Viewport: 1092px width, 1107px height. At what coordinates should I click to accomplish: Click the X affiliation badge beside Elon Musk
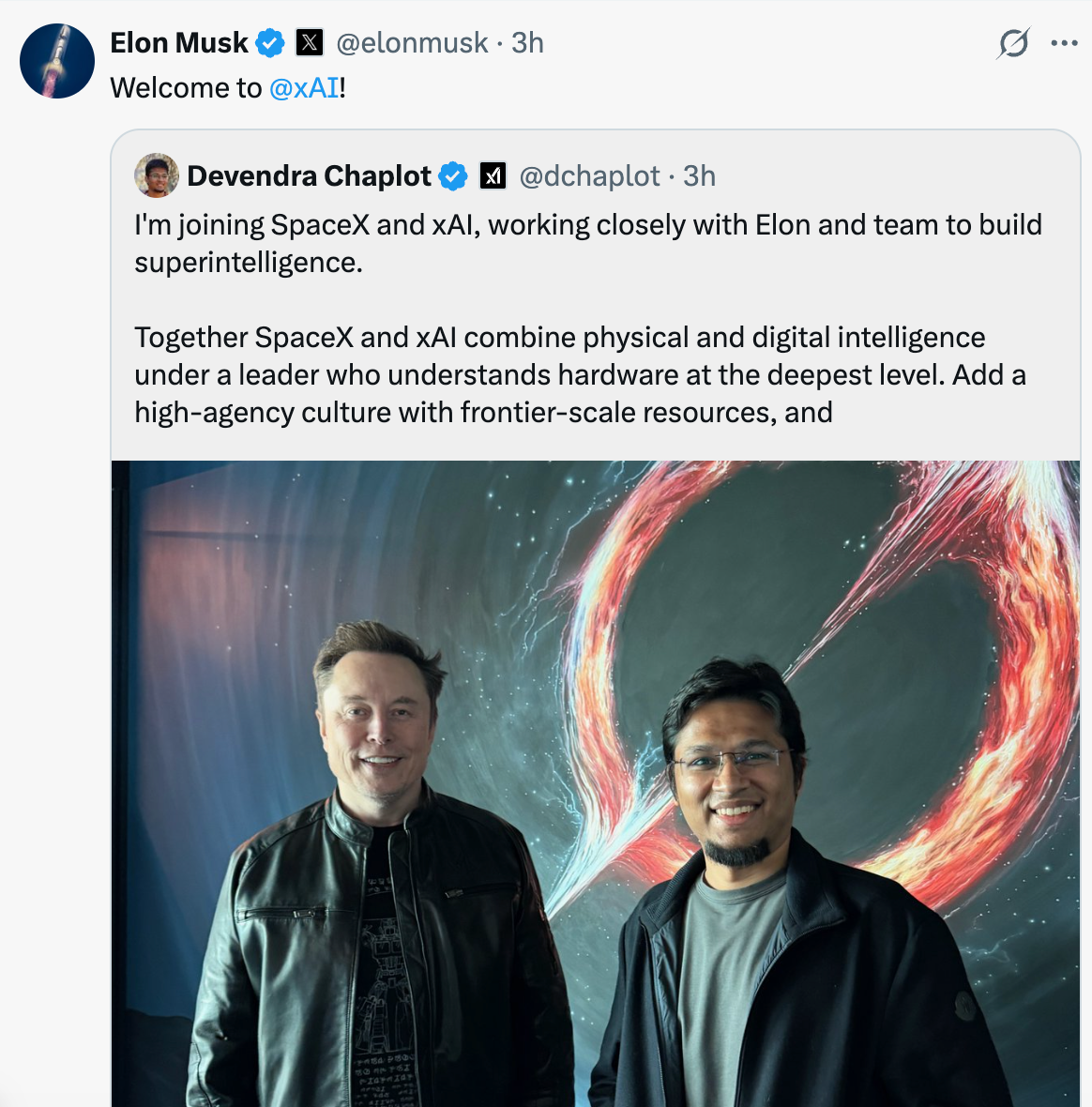tap(310, 43)
